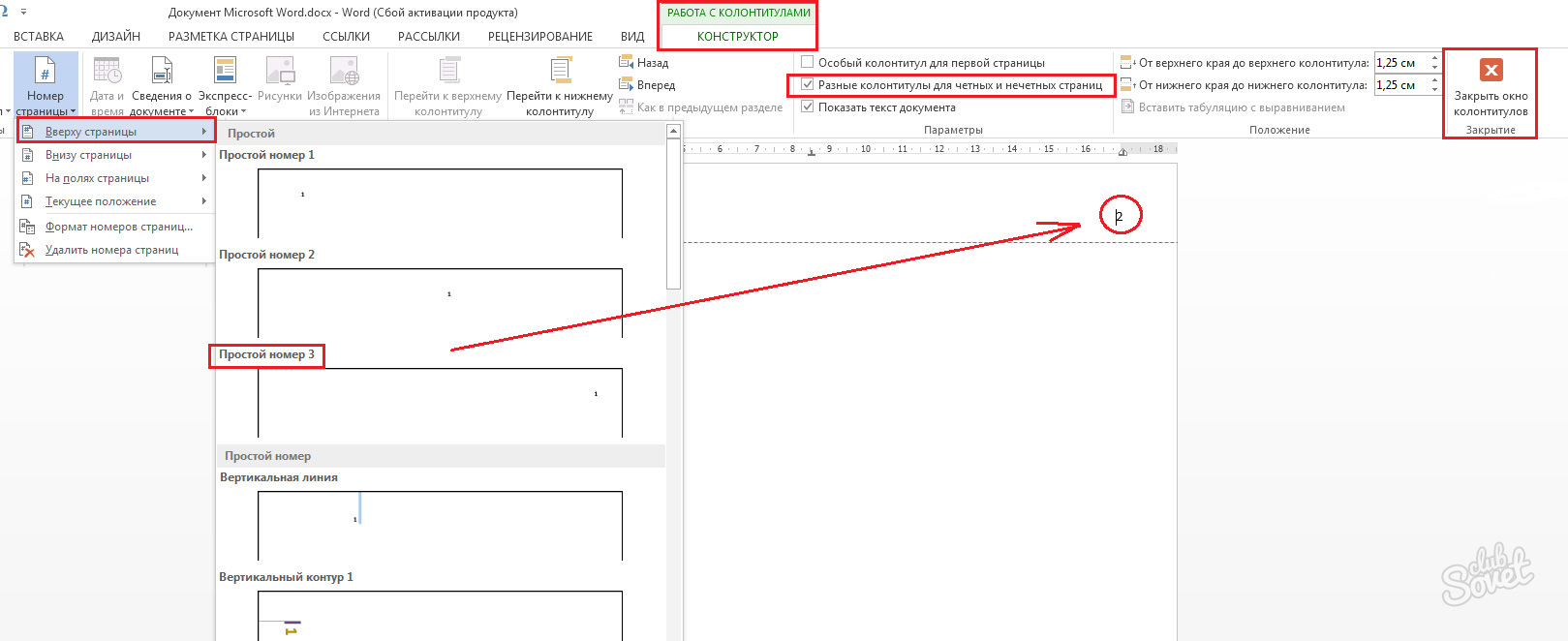
Task: Click Вставить табуляцию с выравниванием
Action: point(1233,107)
